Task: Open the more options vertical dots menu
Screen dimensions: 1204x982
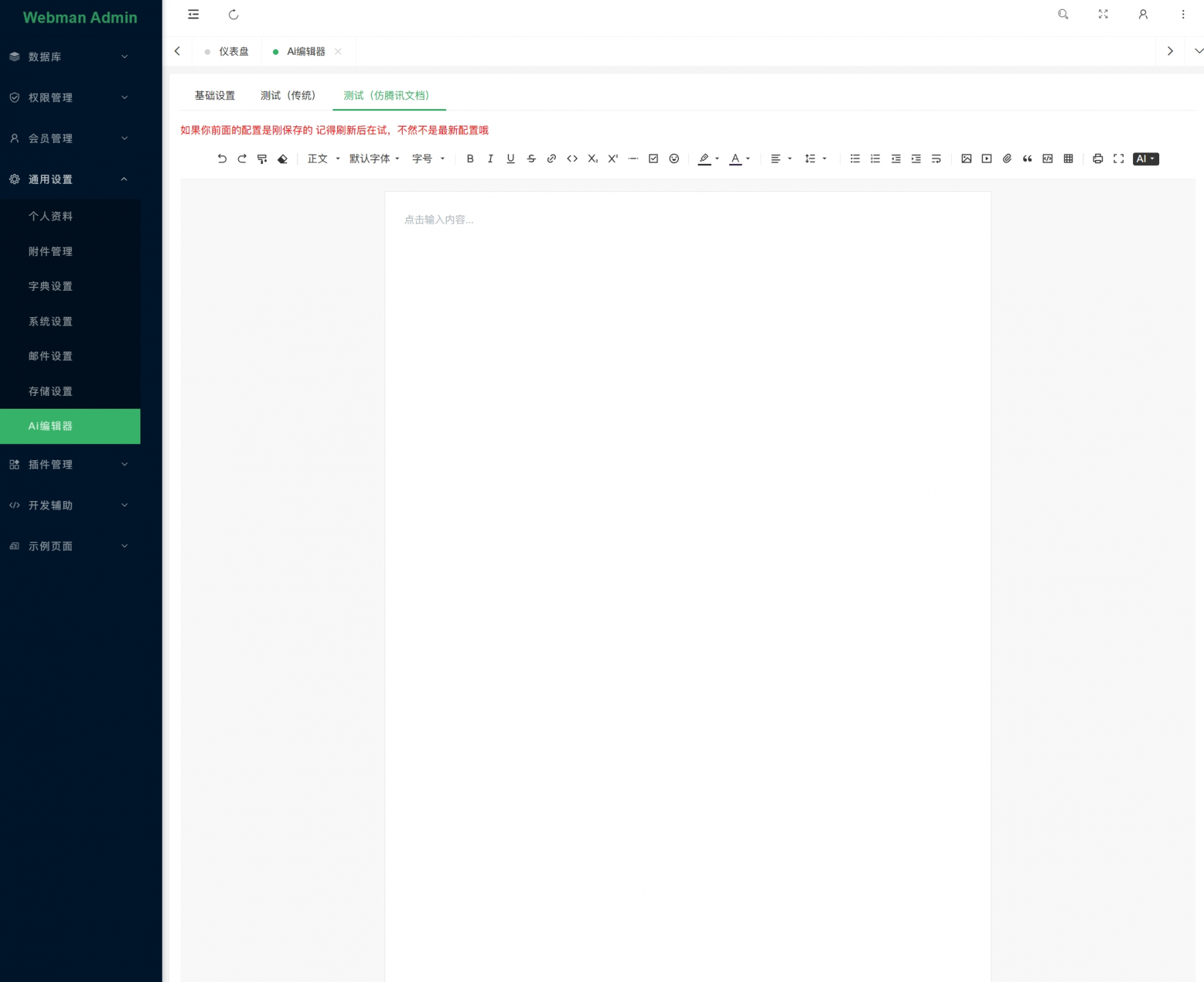Action: [x=1183, y=14]
